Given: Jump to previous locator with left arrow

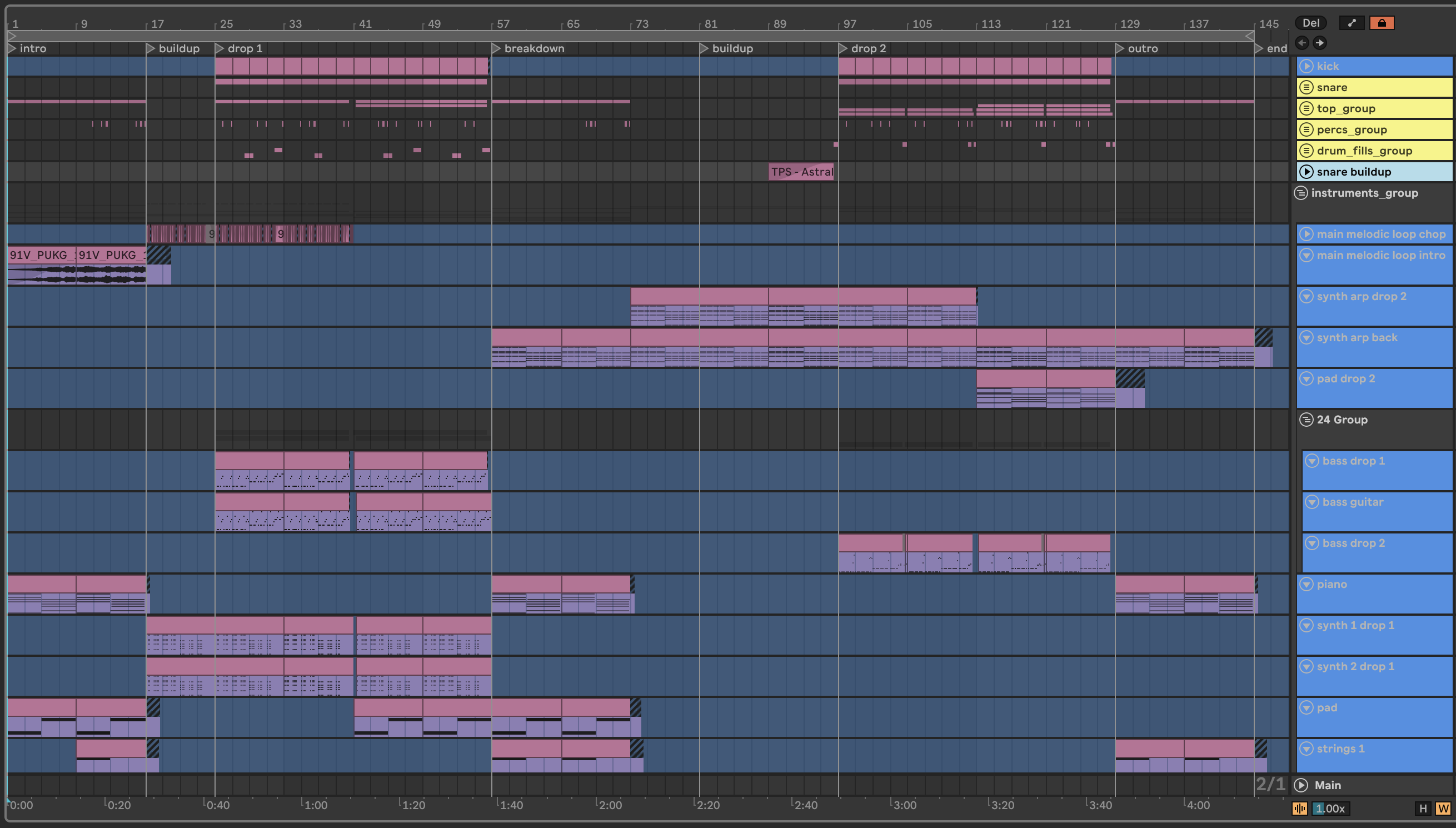Looking at the screenshot, I should (1302, 43).
